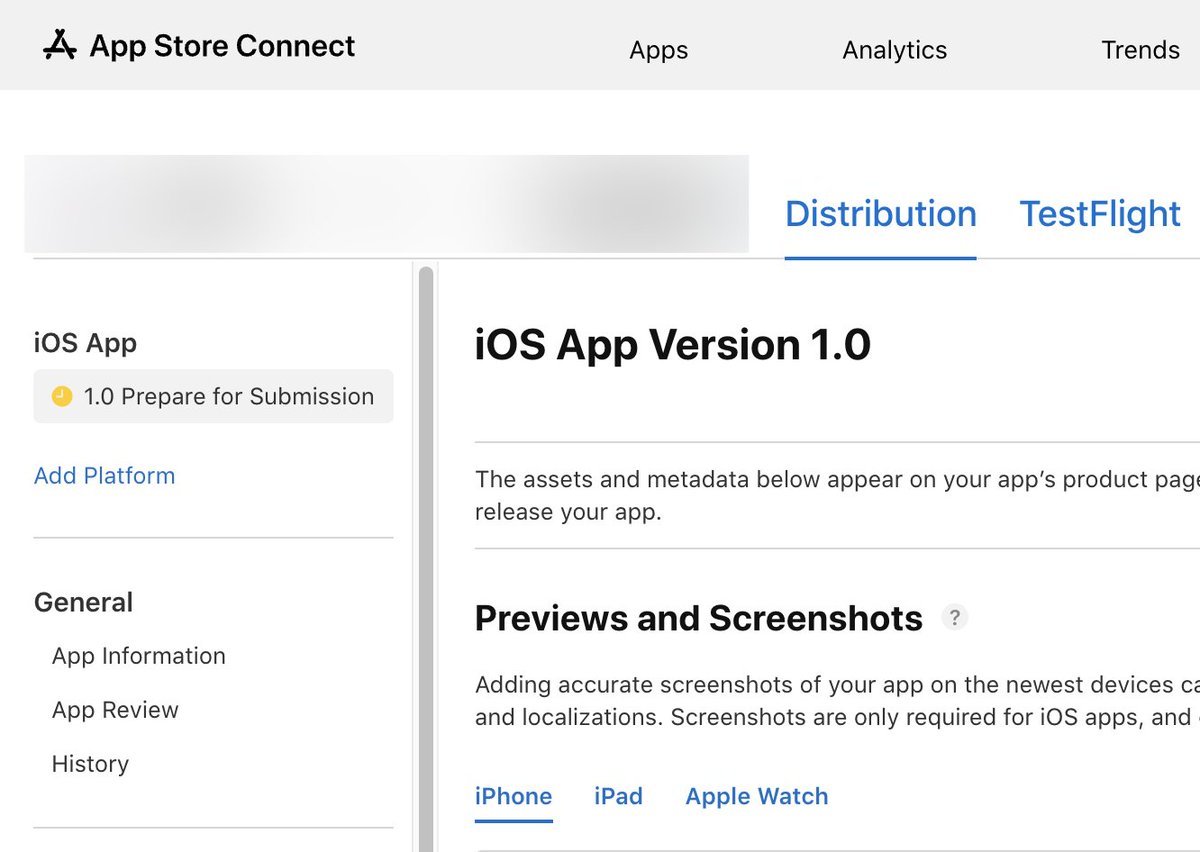This screenshot has width=1200, height=852.
Task: Click the sidebar vertical scrollbar
Action: pyautogui.click(x=426, y=558)
